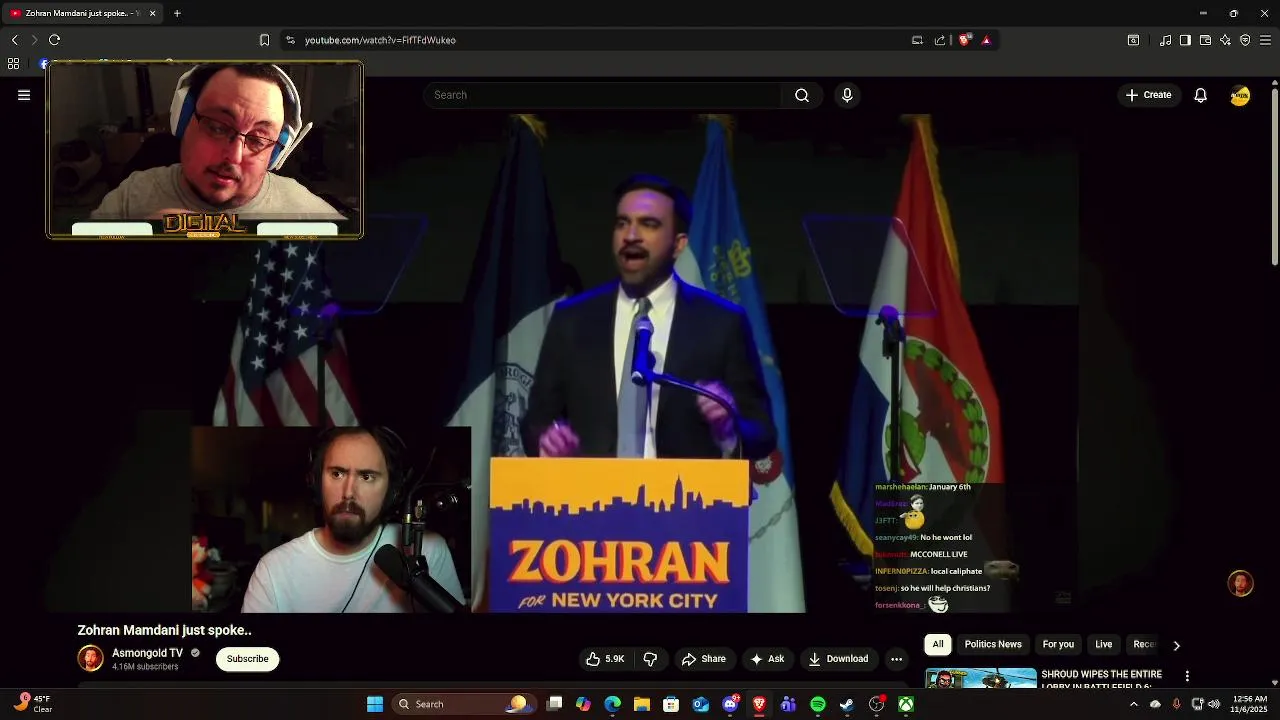Click the YouTube search magnifier button
This screenshot has width=1280, height=720.
coord(802,95)
